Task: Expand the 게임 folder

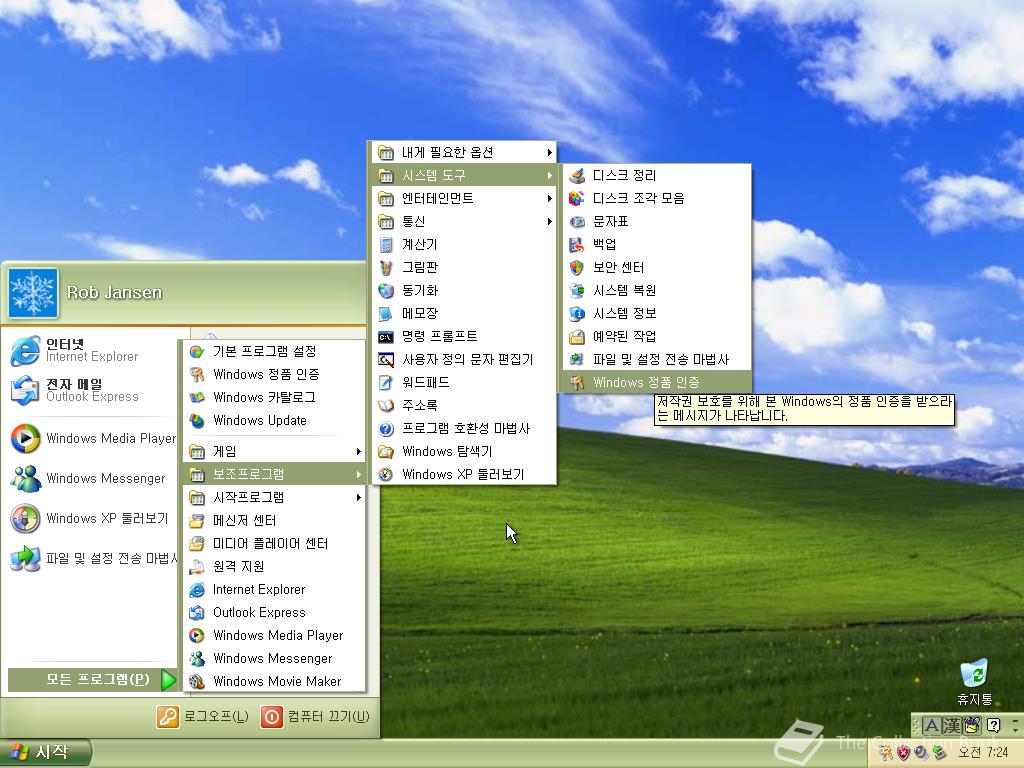Action: (274, 451)
